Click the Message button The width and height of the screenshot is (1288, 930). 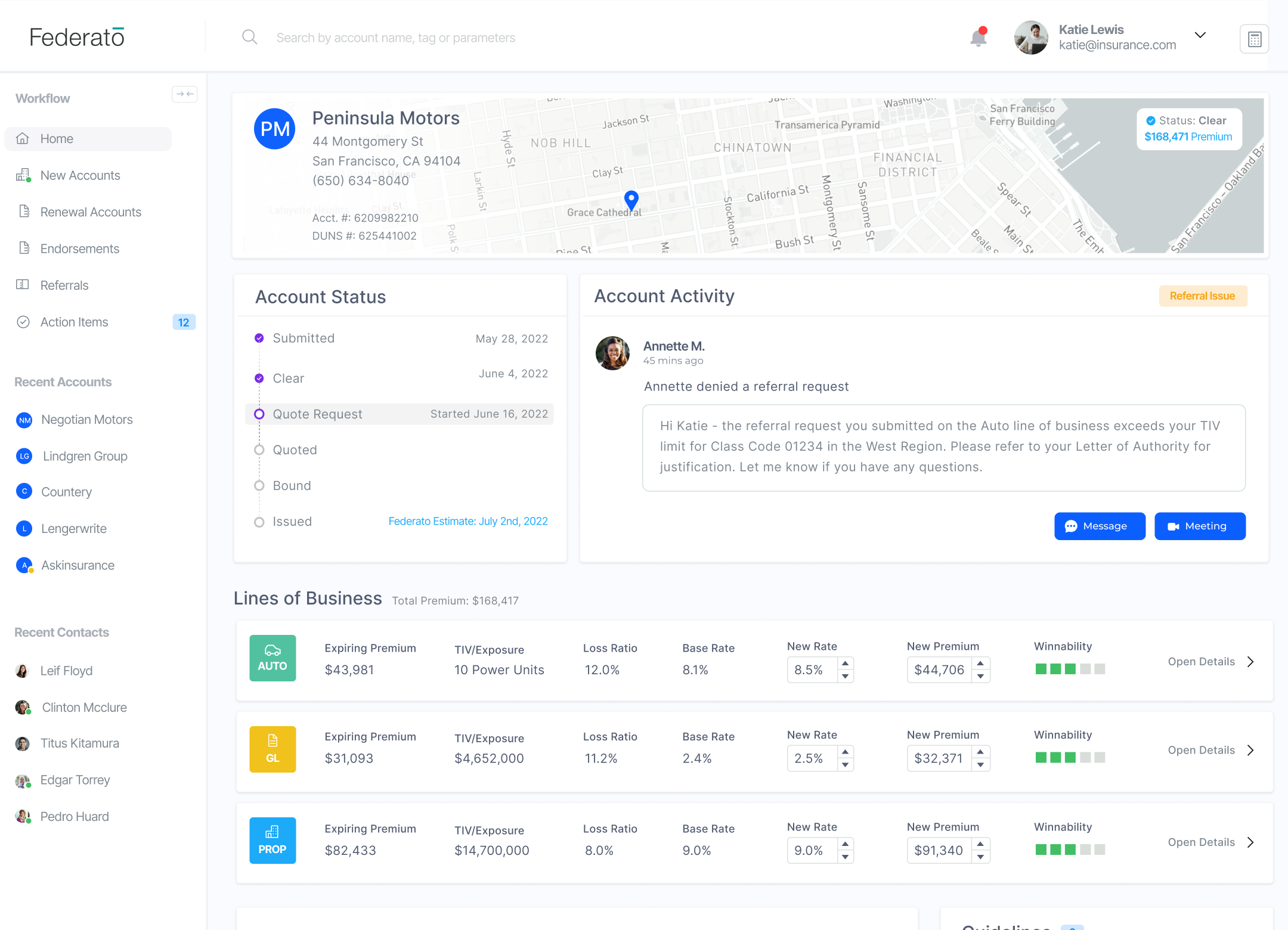point(1100,526)
